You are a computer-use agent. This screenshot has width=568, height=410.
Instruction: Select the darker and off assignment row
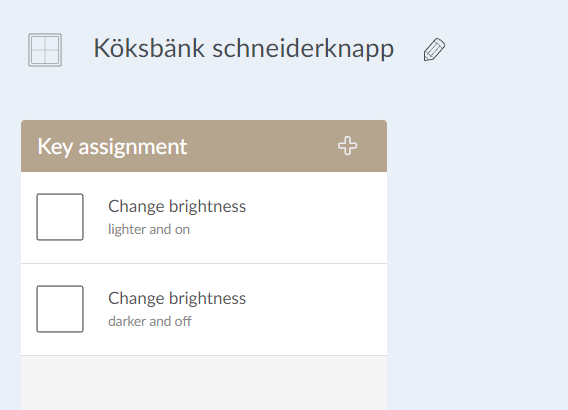coord(204,309)
